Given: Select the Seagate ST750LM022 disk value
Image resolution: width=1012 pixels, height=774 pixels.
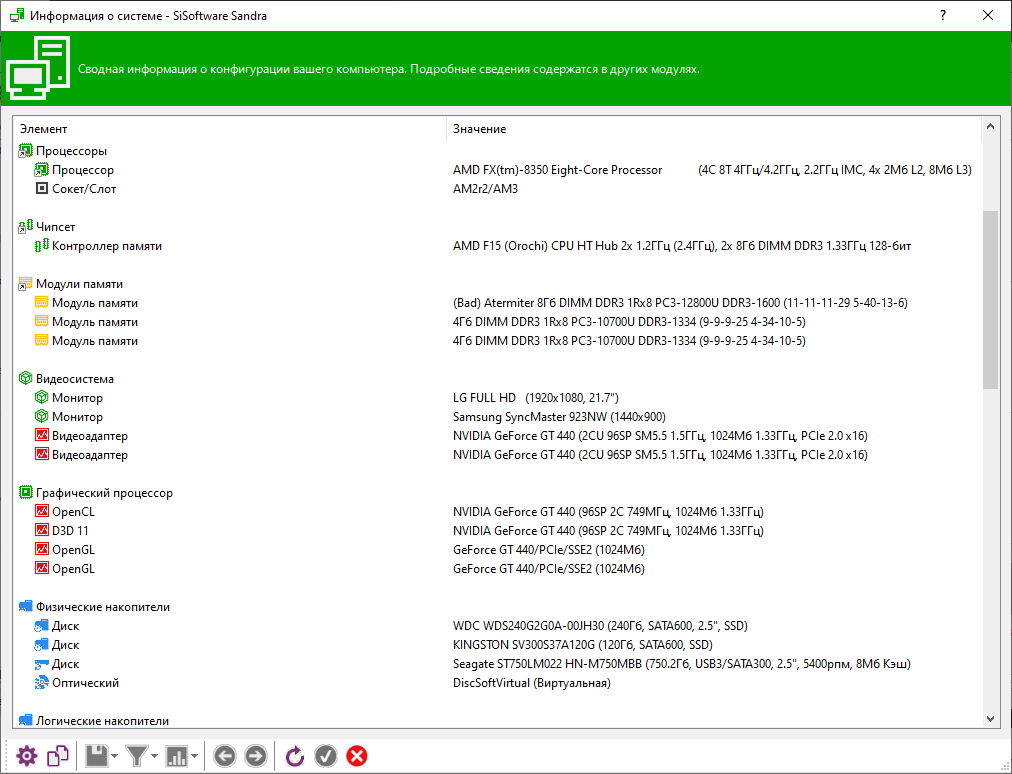Looking at the screenshot, I should click(x=682, y=664).
